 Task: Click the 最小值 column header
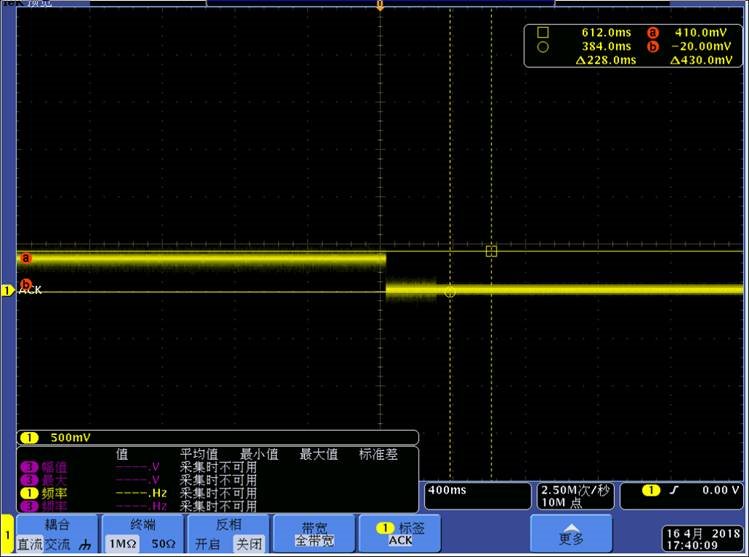click(x=259, y=454)
